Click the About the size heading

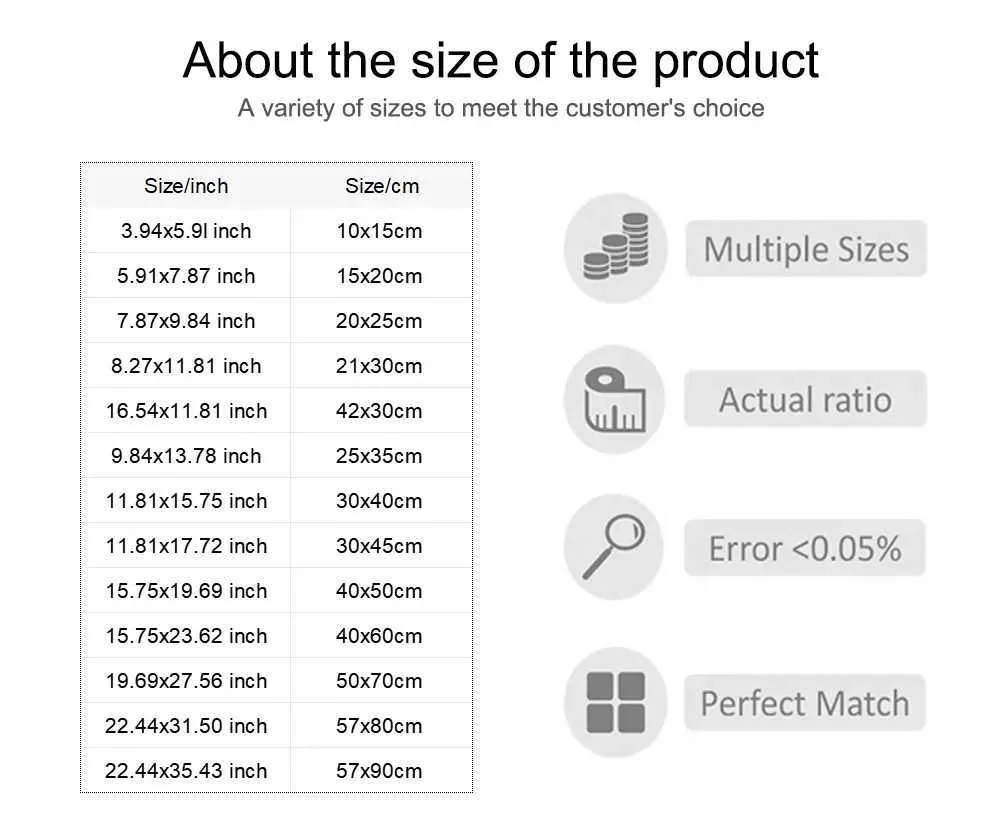click(x=501, y=61)
